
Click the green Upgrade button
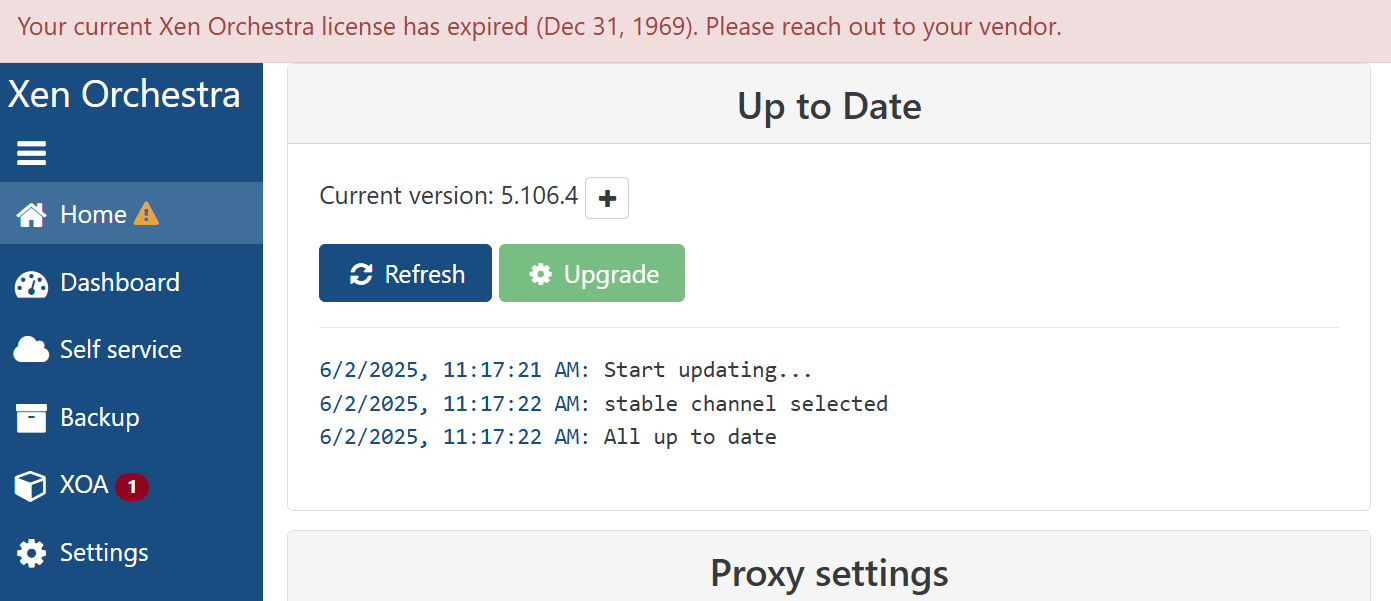coord(592,273)
